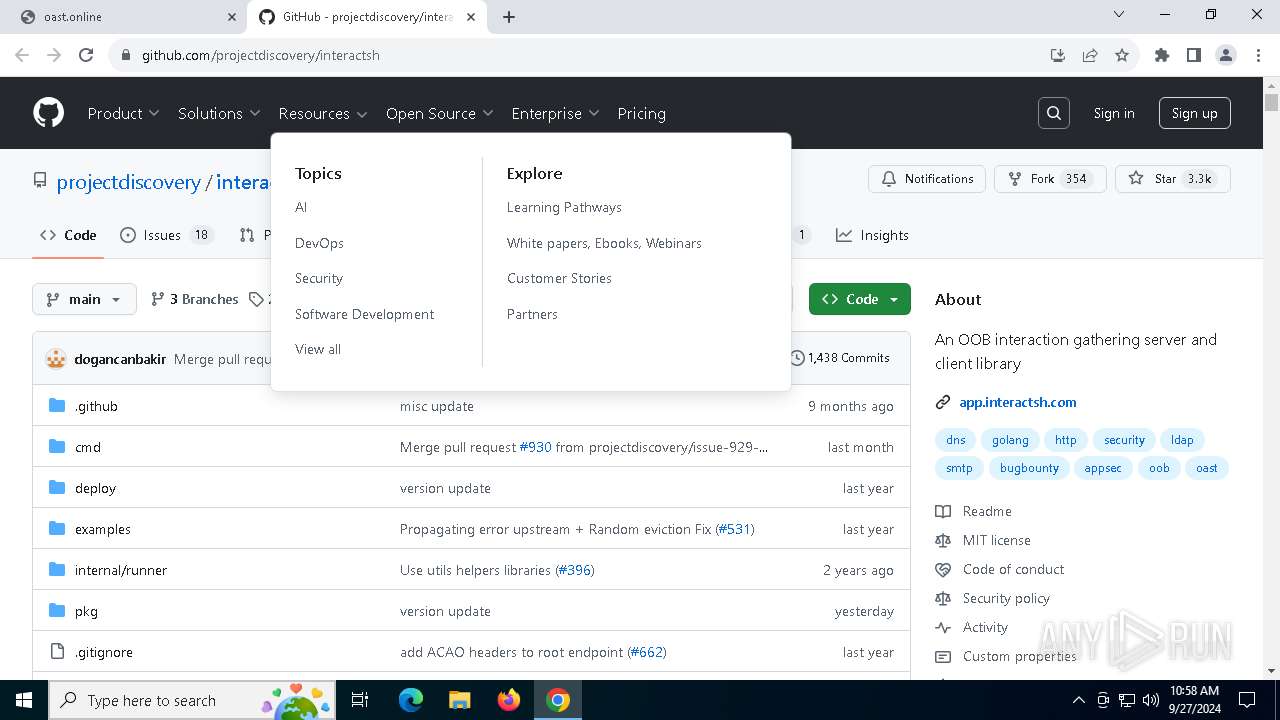Image resolution: width=1280 pixels, height=720 pixels.
Task: Open the GitHub search magnifier
Action: pos(1054,113)
